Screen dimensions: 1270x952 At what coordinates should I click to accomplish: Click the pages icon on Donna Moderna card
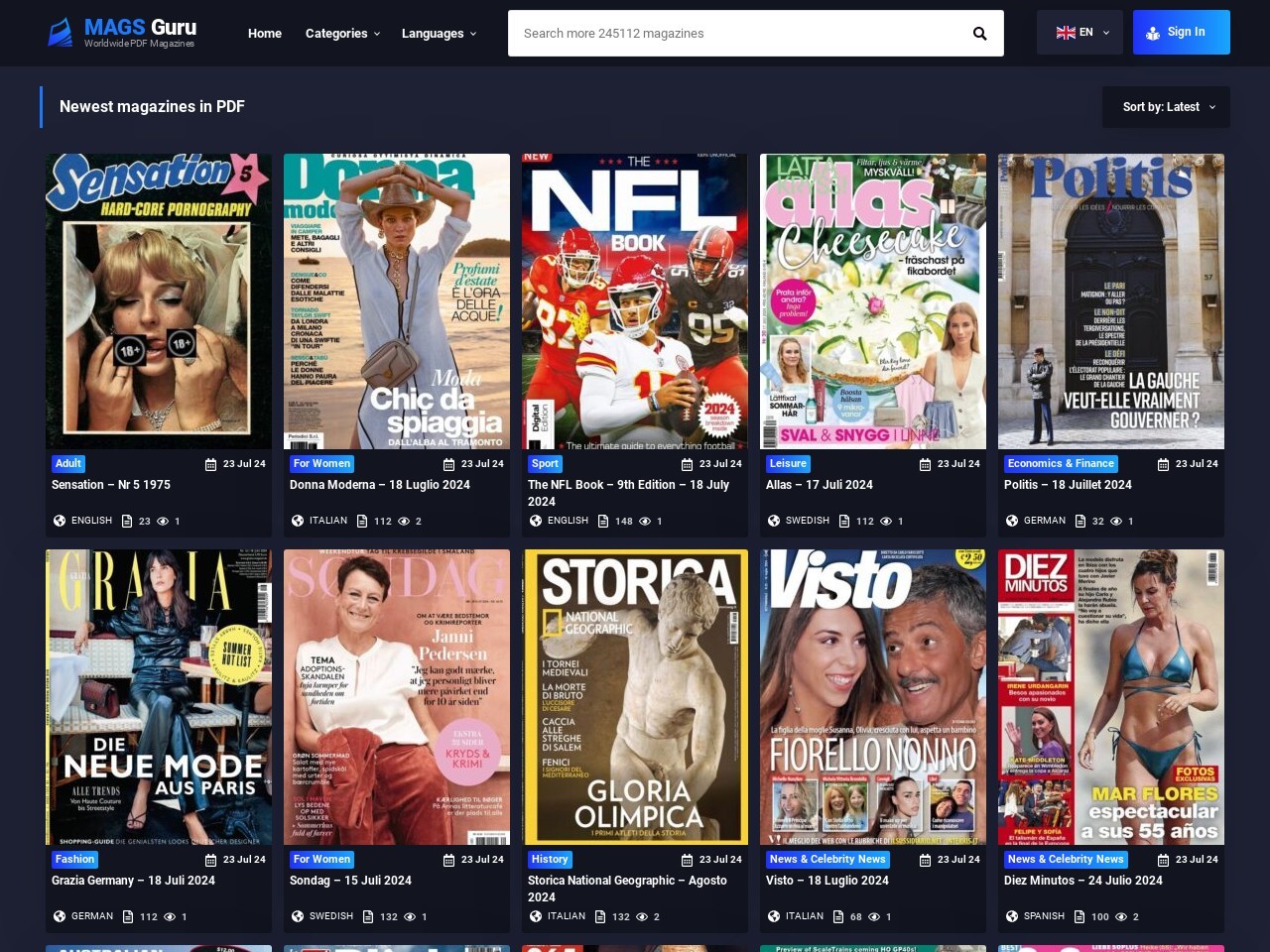point(362,521)
